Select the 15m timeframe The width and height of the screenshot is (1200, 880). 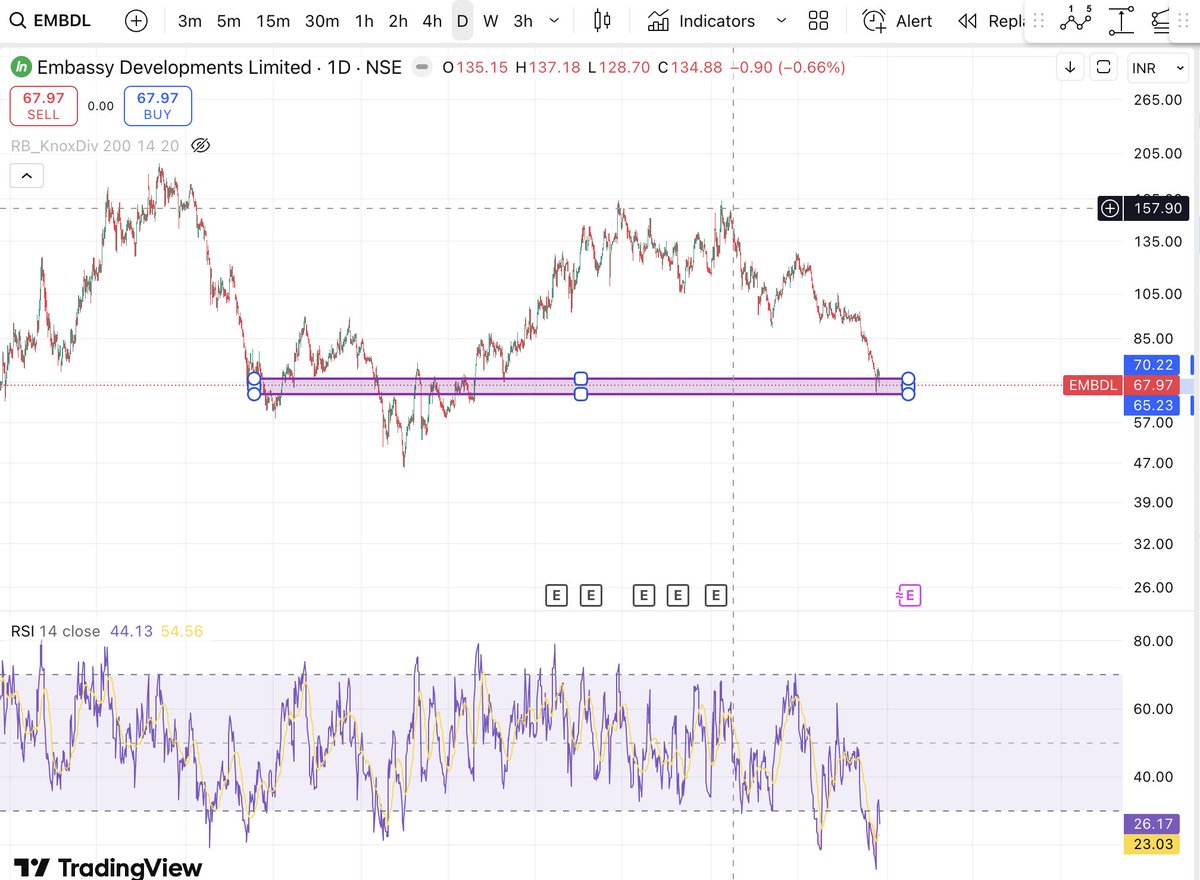click(273, 21)
